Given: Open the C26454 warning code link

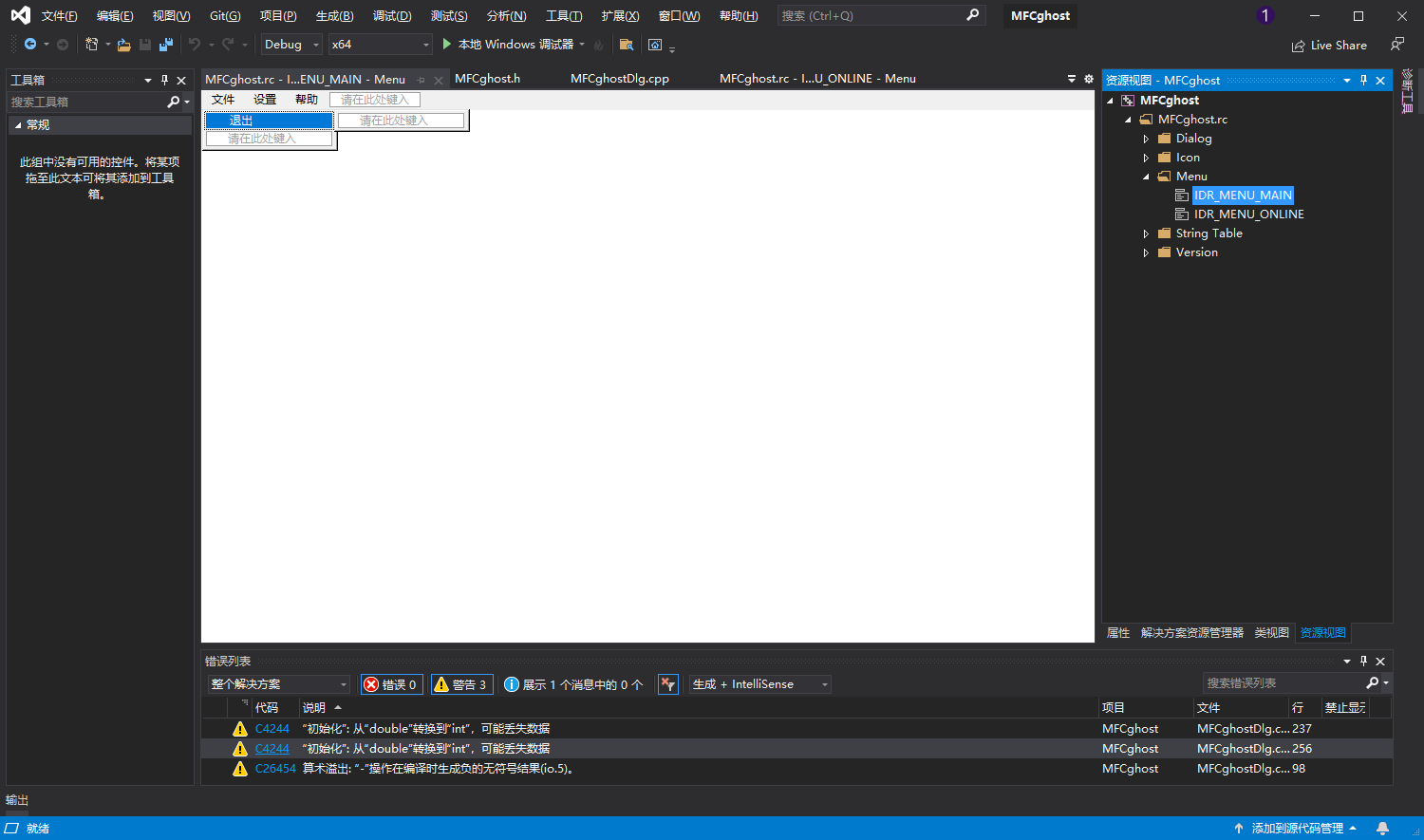Looking at the screenshot, I should pyautogui.click(x=275, y=769).
